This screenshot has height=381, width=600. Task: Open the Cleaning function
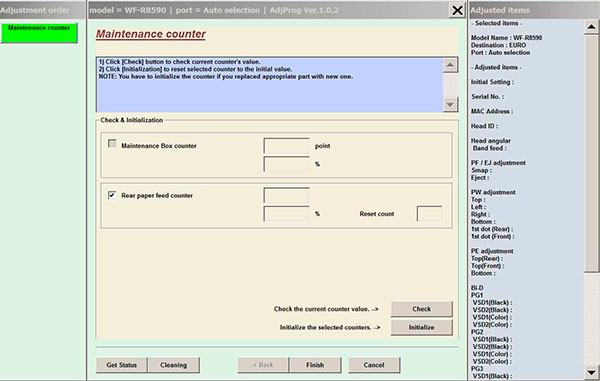pos(173,365)
